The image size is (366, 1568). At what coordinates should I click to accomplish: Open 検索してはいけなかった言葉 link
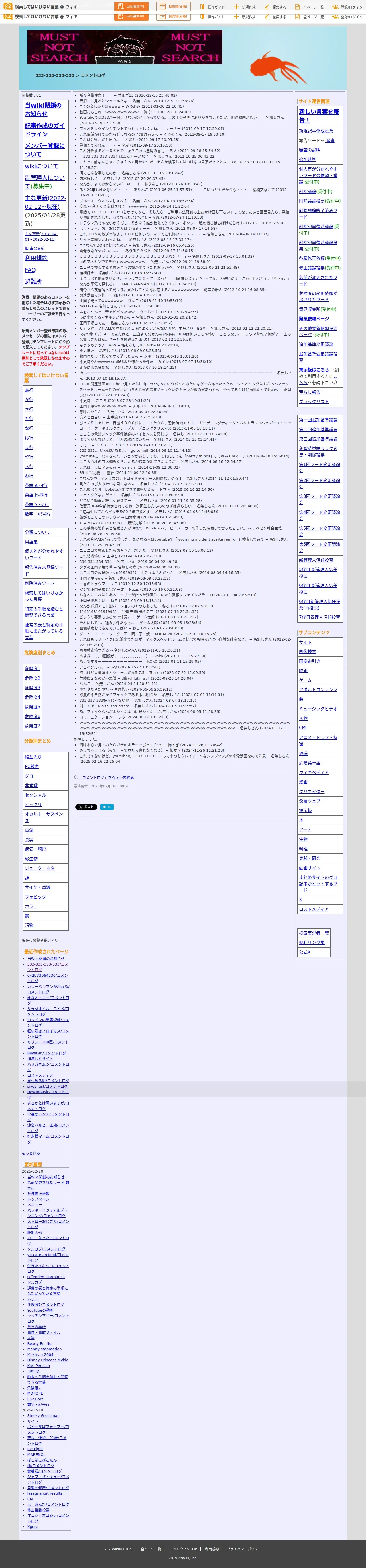click(x=44, y=596)
